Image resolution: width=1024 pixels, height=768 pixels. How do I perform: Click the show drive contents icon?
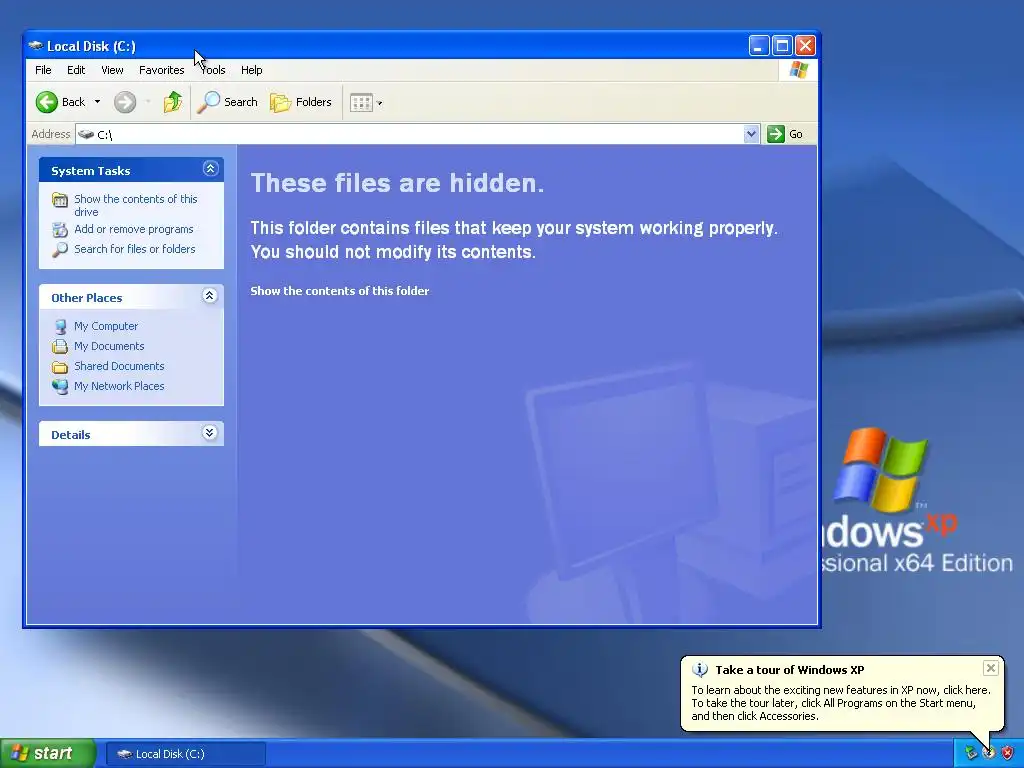click(60, 200)
